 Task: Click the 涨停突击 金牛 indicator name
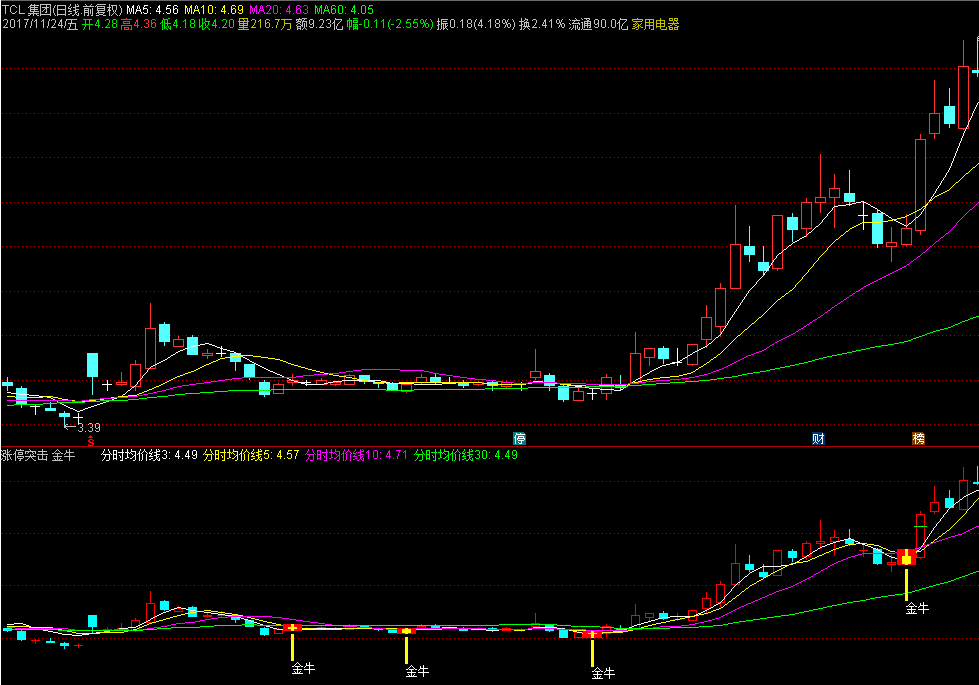pos(38,455)
